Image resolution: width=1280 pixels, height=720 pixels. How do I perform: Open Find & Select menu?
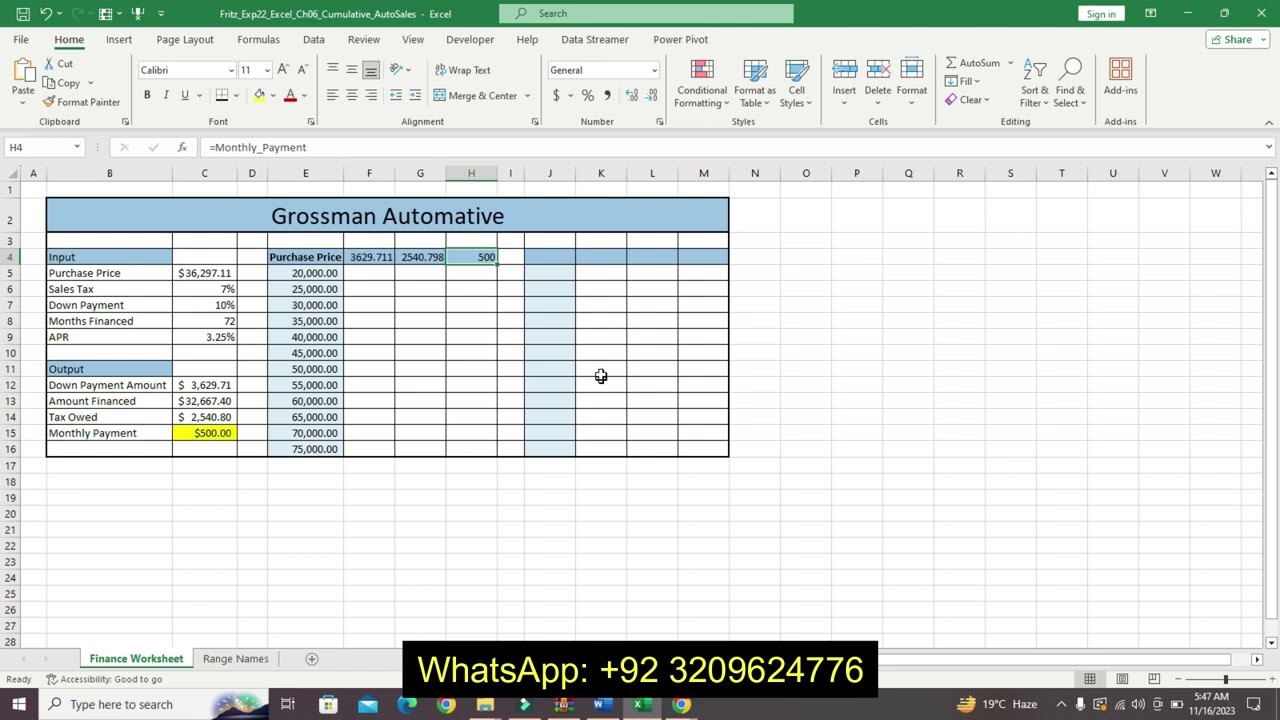coord(1070,84)
